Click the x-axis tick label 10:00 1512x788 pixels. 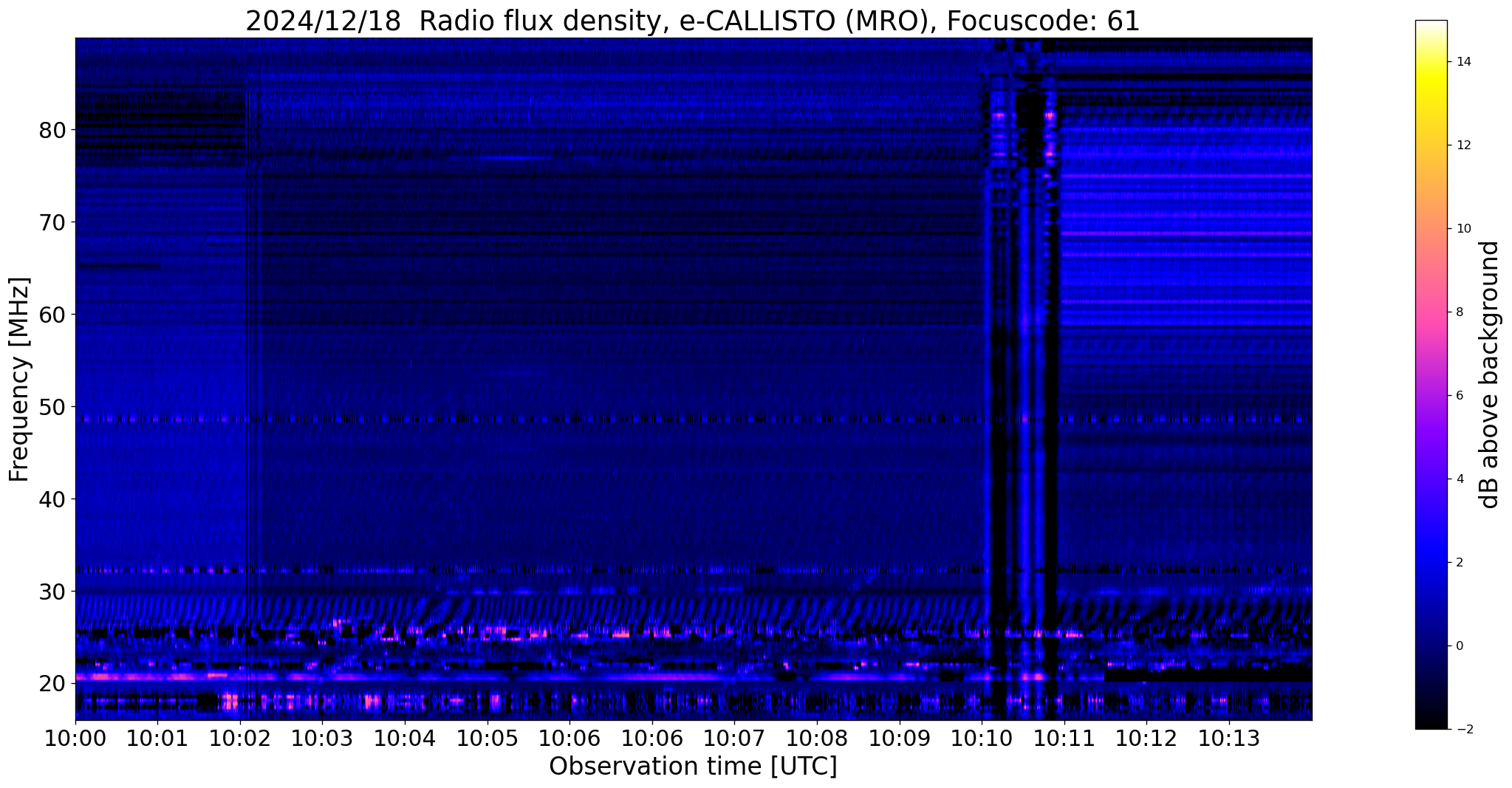click(x=75, y=739)
